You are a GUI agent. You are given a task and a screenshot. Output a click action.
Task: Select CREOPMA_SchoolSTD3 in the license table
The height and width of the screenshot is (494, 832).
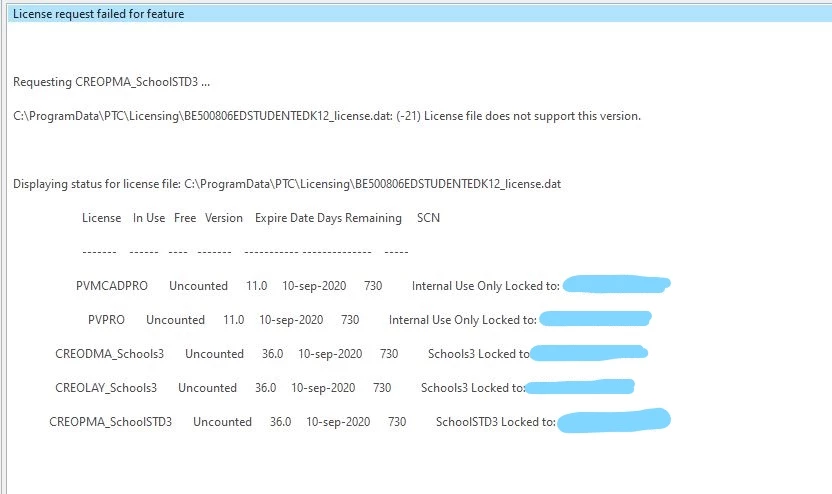click(x=110, y=422)
